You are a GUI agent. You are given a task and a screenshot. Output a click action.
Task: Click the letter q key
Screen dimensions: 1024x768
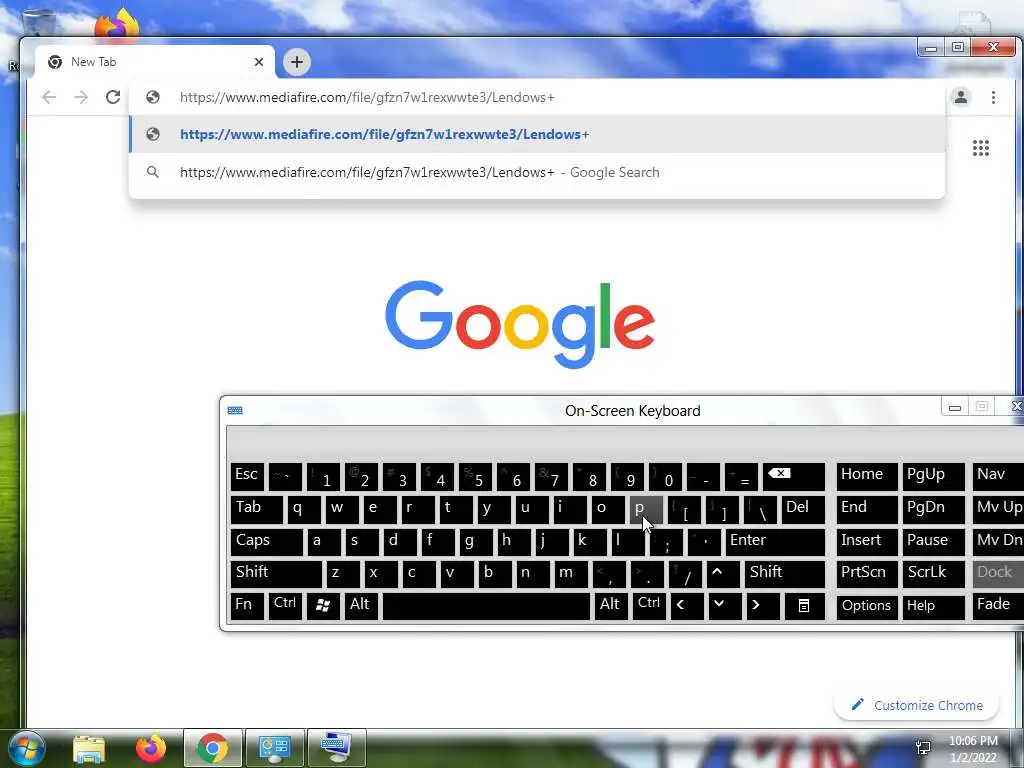point(304,509)
